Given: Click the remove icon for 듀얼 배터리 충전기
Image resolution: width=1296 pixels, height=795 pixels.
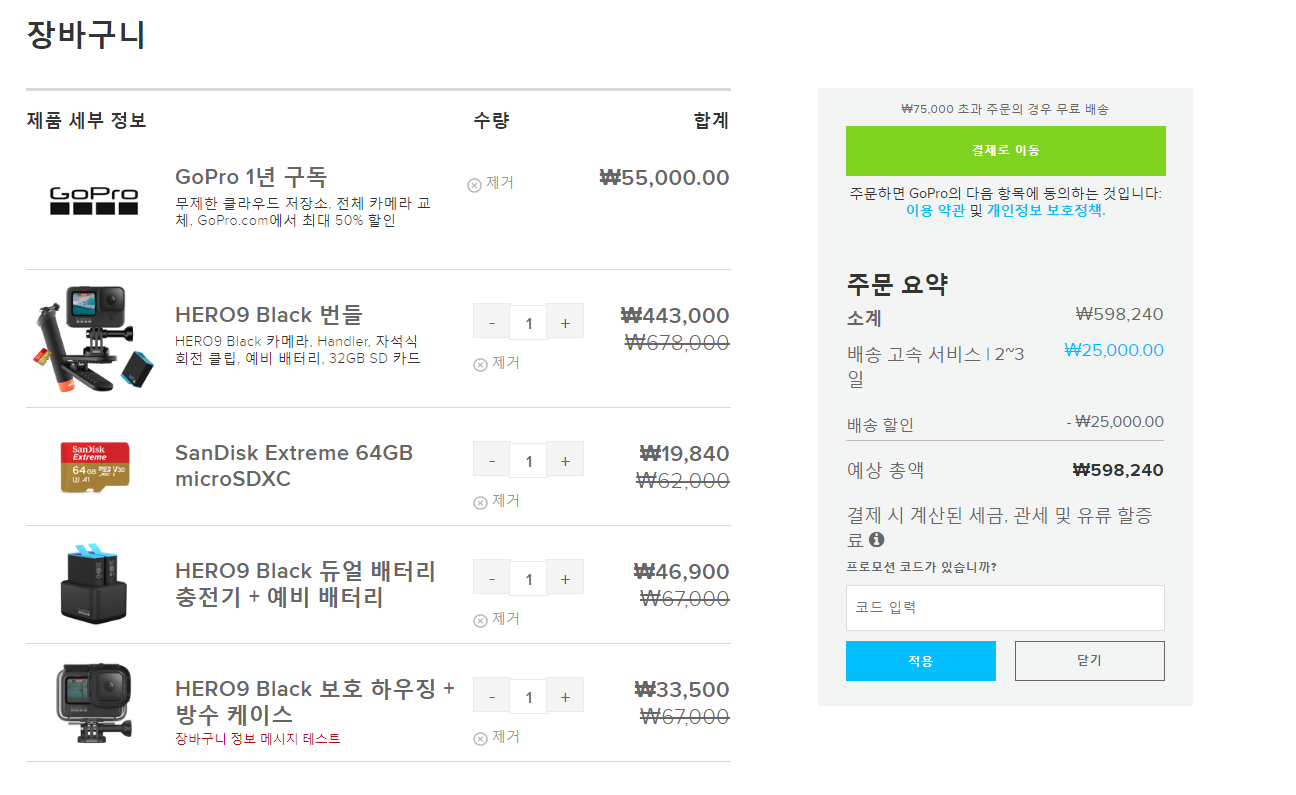Looking at the screenshot, I should point(480,620).
